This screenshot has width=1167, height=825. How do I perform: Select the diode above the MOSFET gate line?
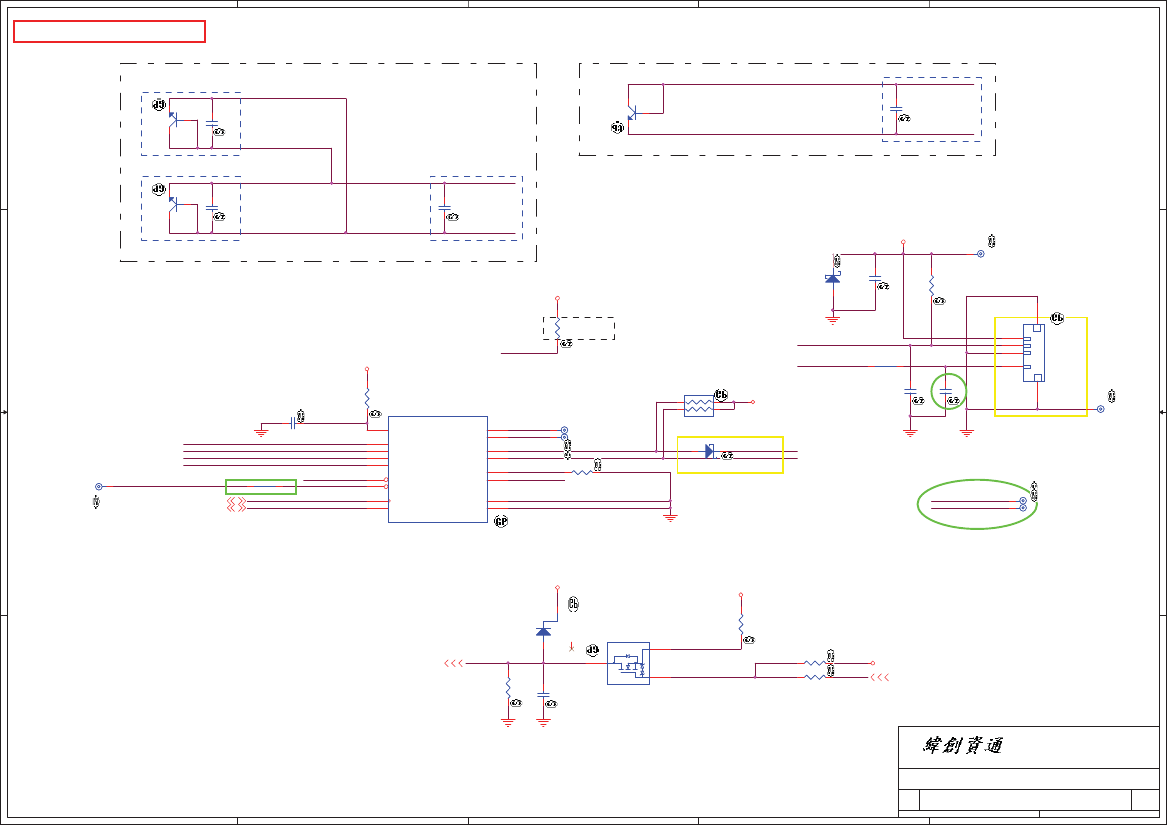click(x=544, y=631)
